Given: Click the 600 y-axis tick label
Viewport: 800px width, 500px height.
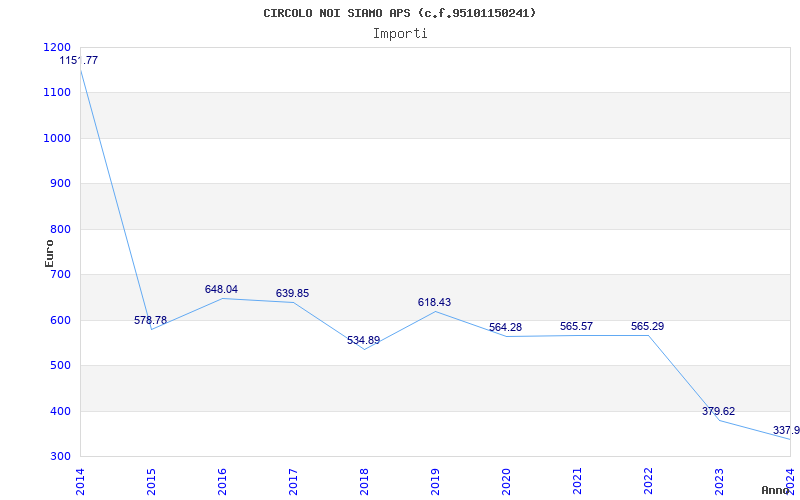Looking at the screenshot, I should pyautogui.click(x=61, y=320).
